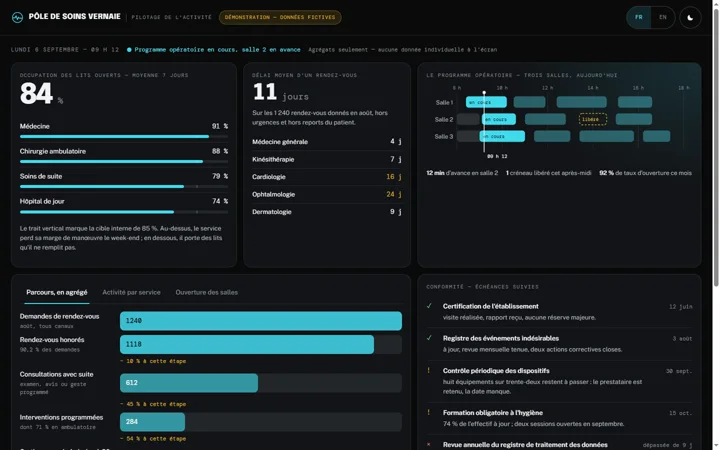Click the 1118 Rendez-vous honorés bar
720x450 pixels.
[x=247, y=344]
